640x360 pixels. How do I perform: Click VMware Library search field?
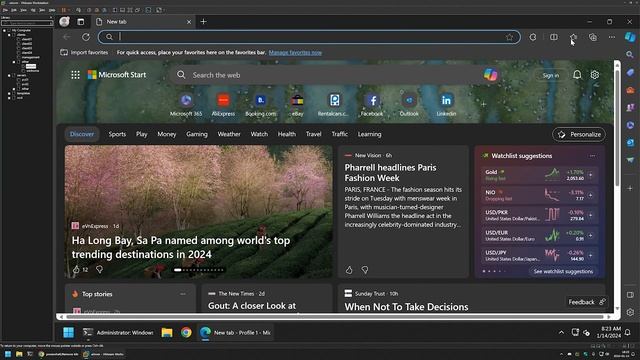(27, 23)
